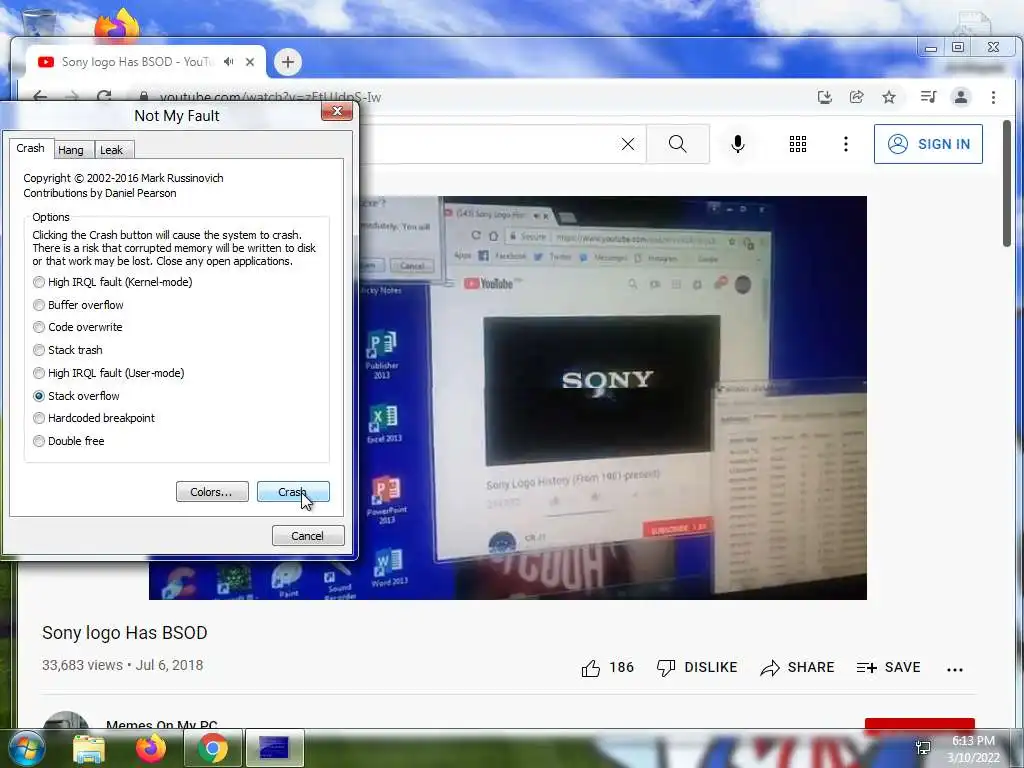Open the Memes On My PC channel

[x=161, y=724]
